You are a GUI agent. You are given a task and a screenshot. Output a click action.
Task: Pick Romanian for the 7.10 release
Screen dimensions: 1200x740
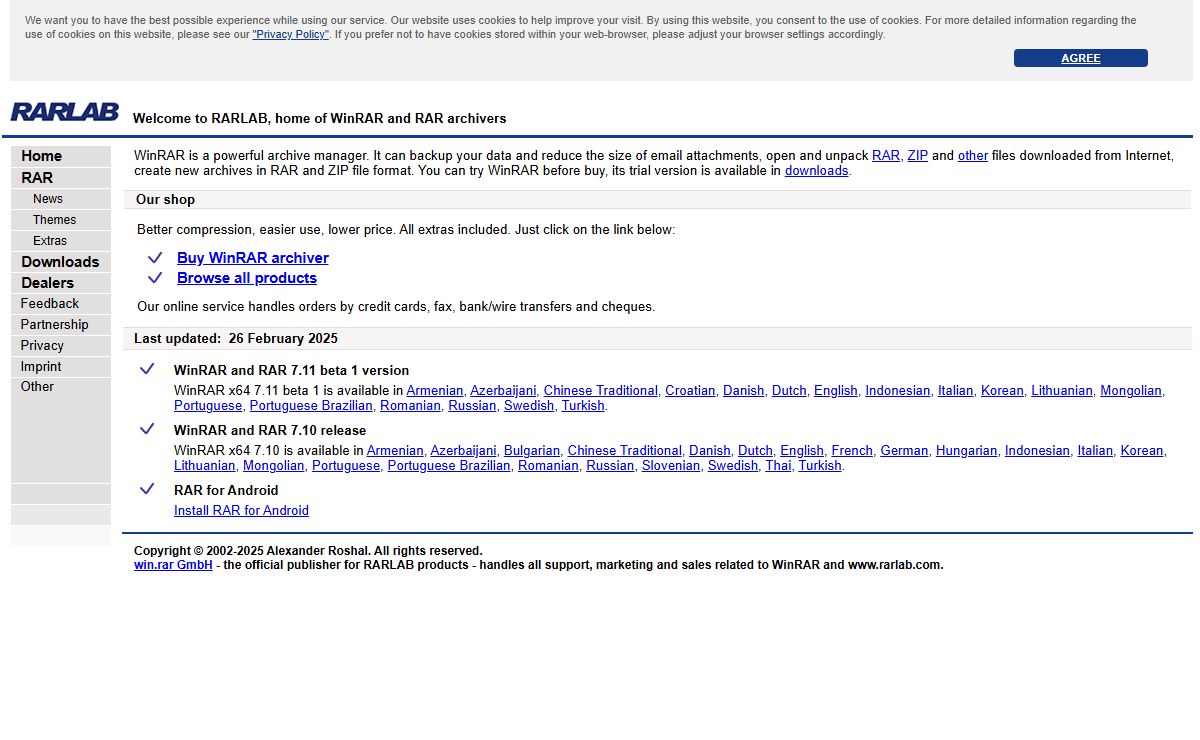pos(548,466)
